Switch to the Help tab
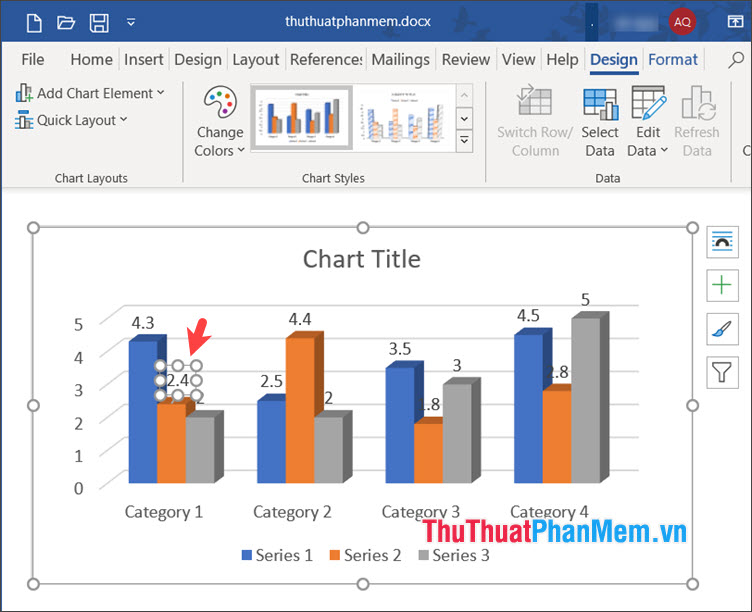Viewport: 752px width, 612px height. coord(562,59)
